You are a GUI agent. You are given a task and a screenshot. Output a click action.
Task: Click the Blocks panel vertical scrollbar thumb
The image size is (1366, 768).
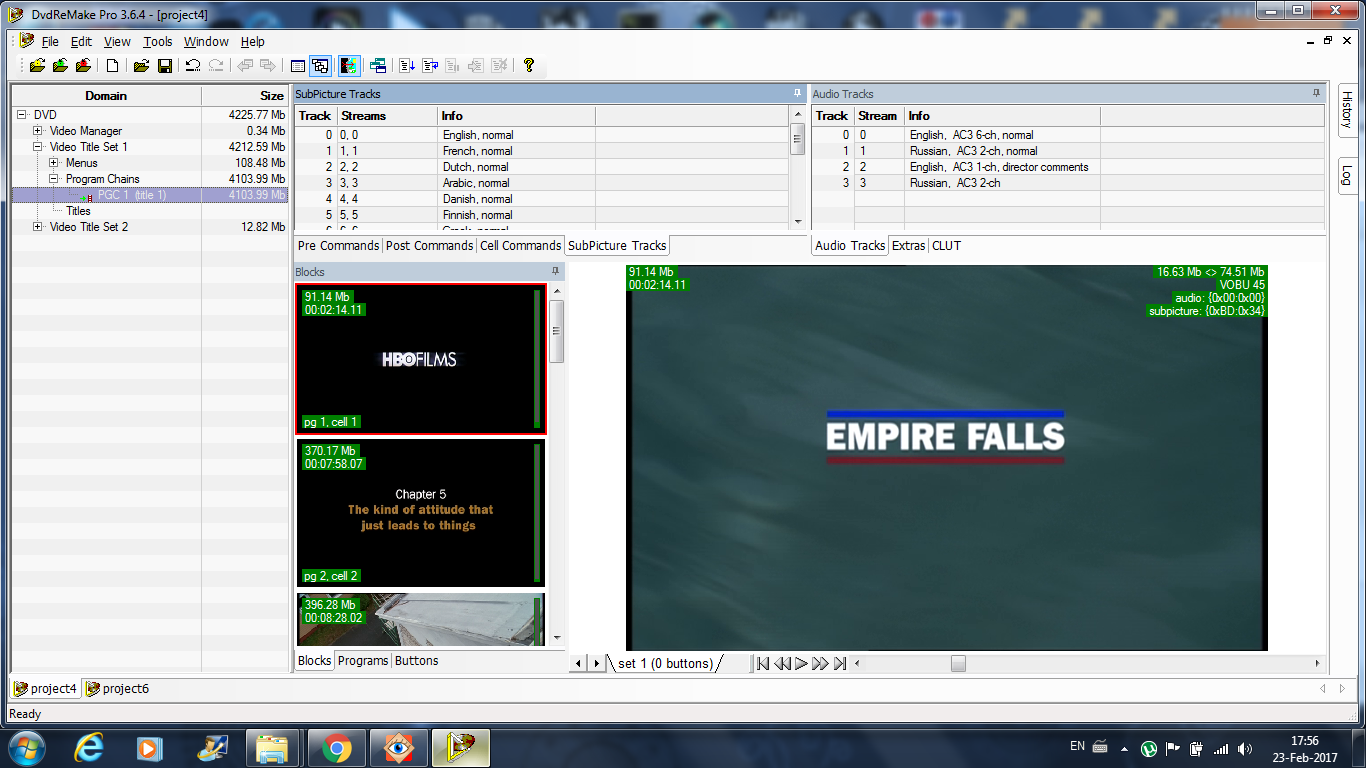click(557, 330)
